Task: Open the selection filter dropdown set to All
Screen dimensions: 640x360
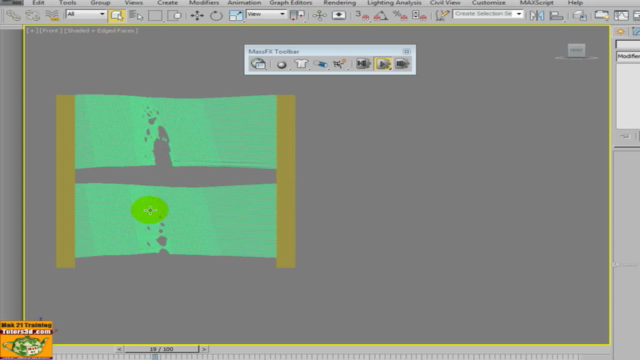Action: (x=85, y=14)
